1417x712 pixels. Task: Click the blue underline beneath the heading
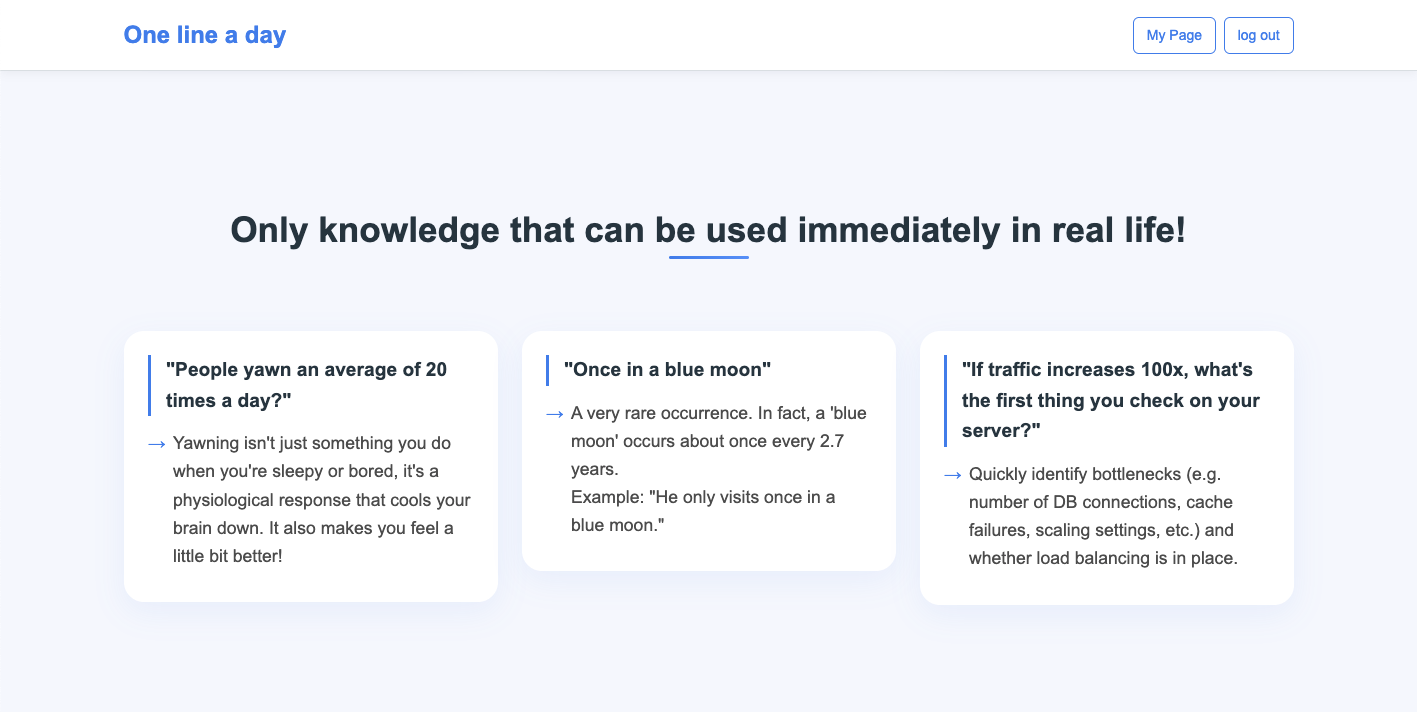point(709,257)
